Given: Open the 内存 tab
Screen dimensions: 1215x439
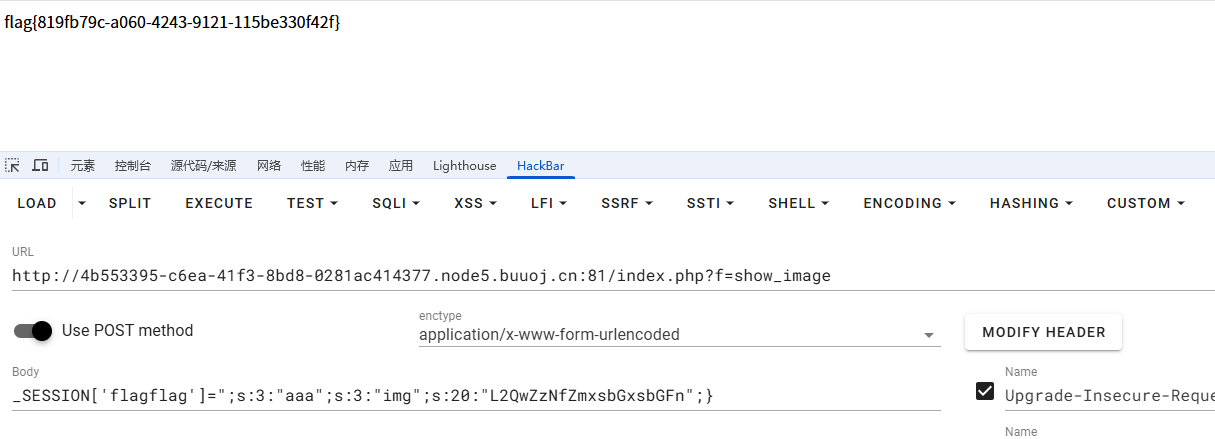Looking at the screenshot, I should coord(357,166).
